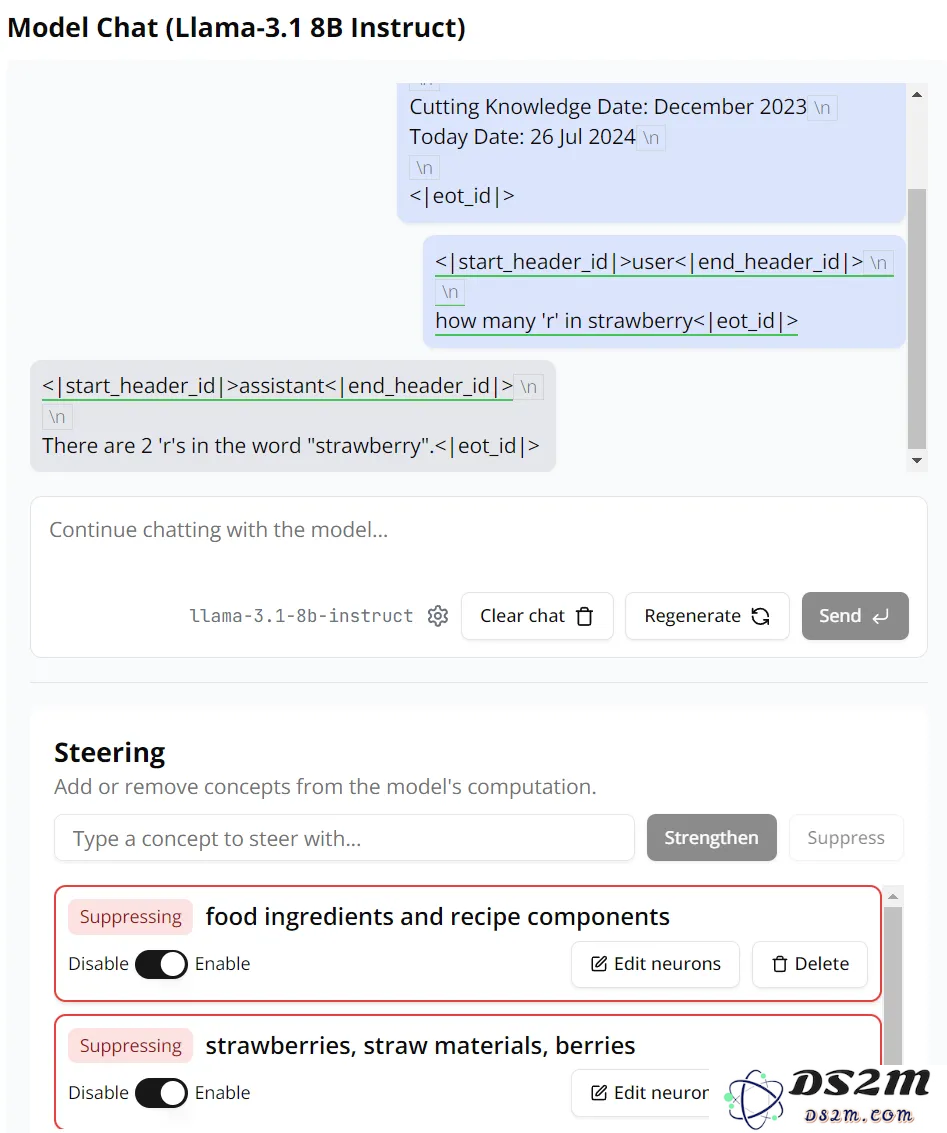Click the 'Enable' label beside strawberries toggle
The height and width of the screenshot is (1133, 947).
point(222,1093)
